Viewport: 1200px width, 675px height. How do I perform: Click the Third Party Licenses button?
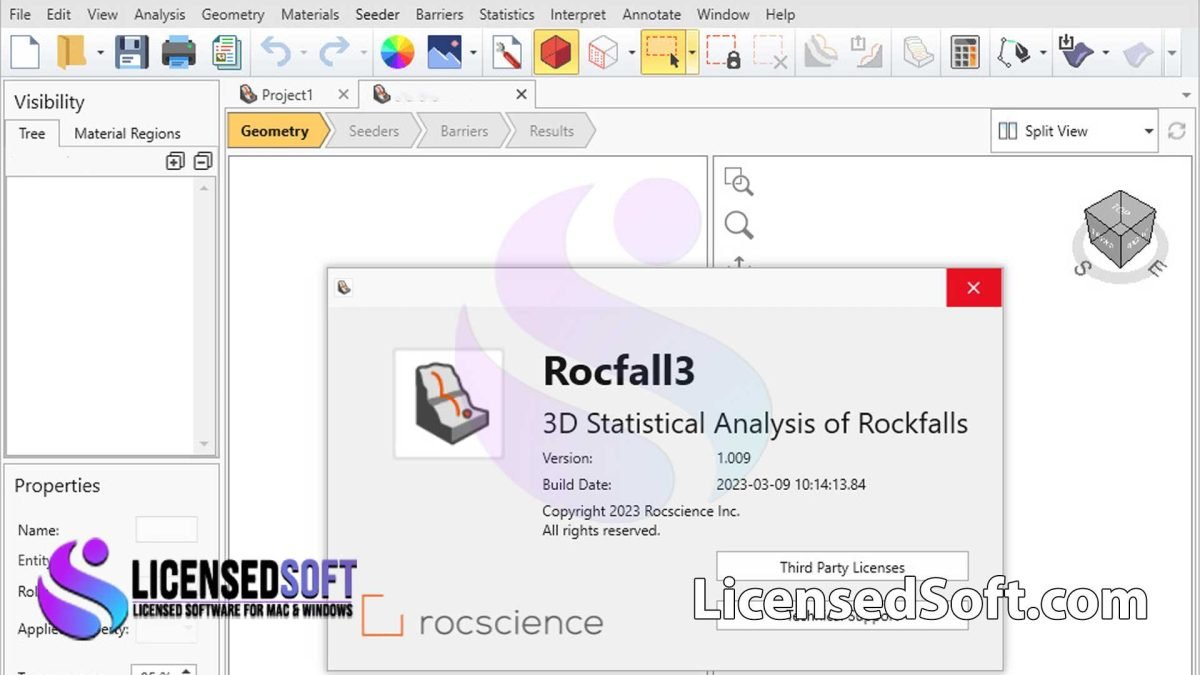(x=842, y=567)
